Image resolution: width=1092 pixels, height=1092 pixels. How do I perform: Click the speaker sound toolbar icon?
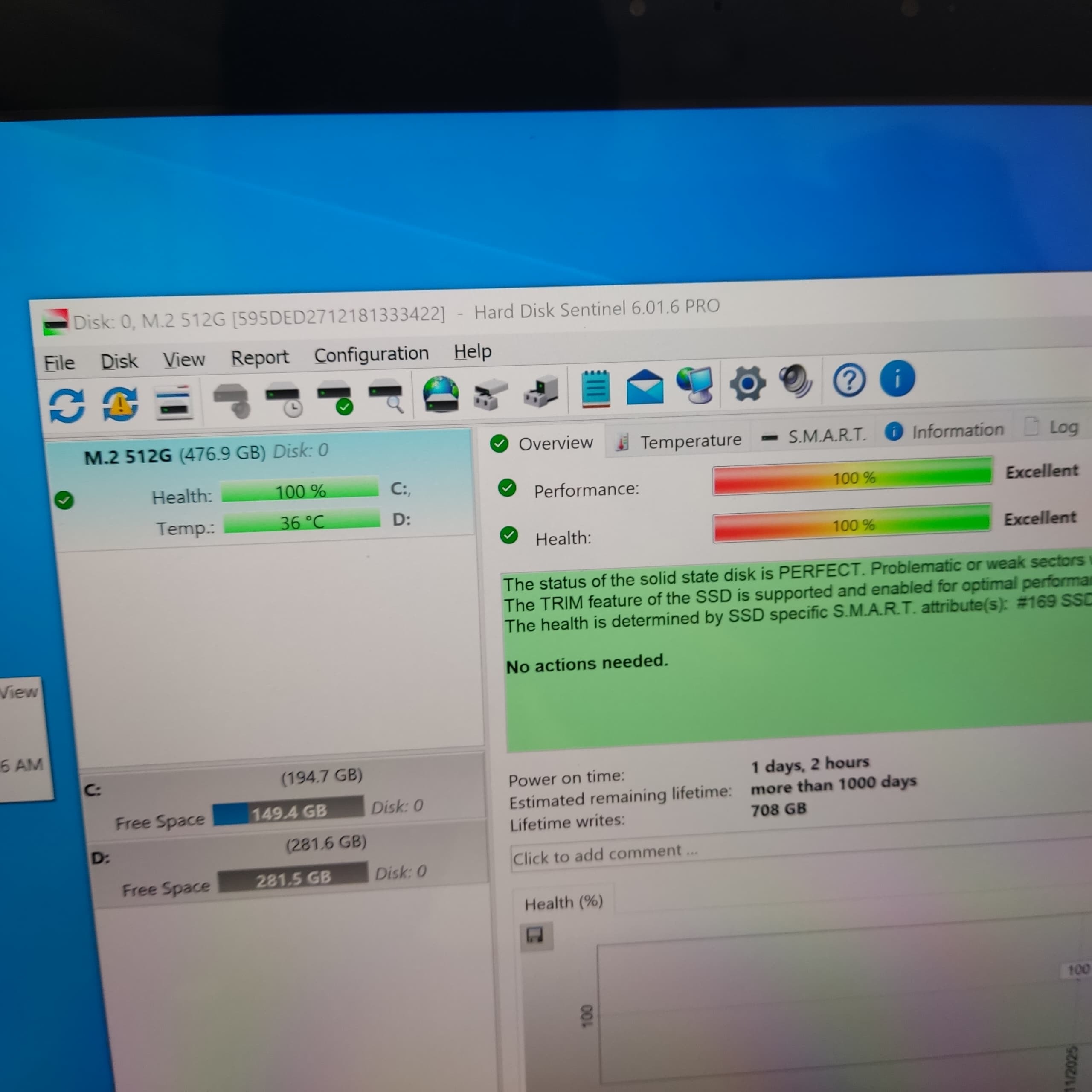(x=795, y=381)
